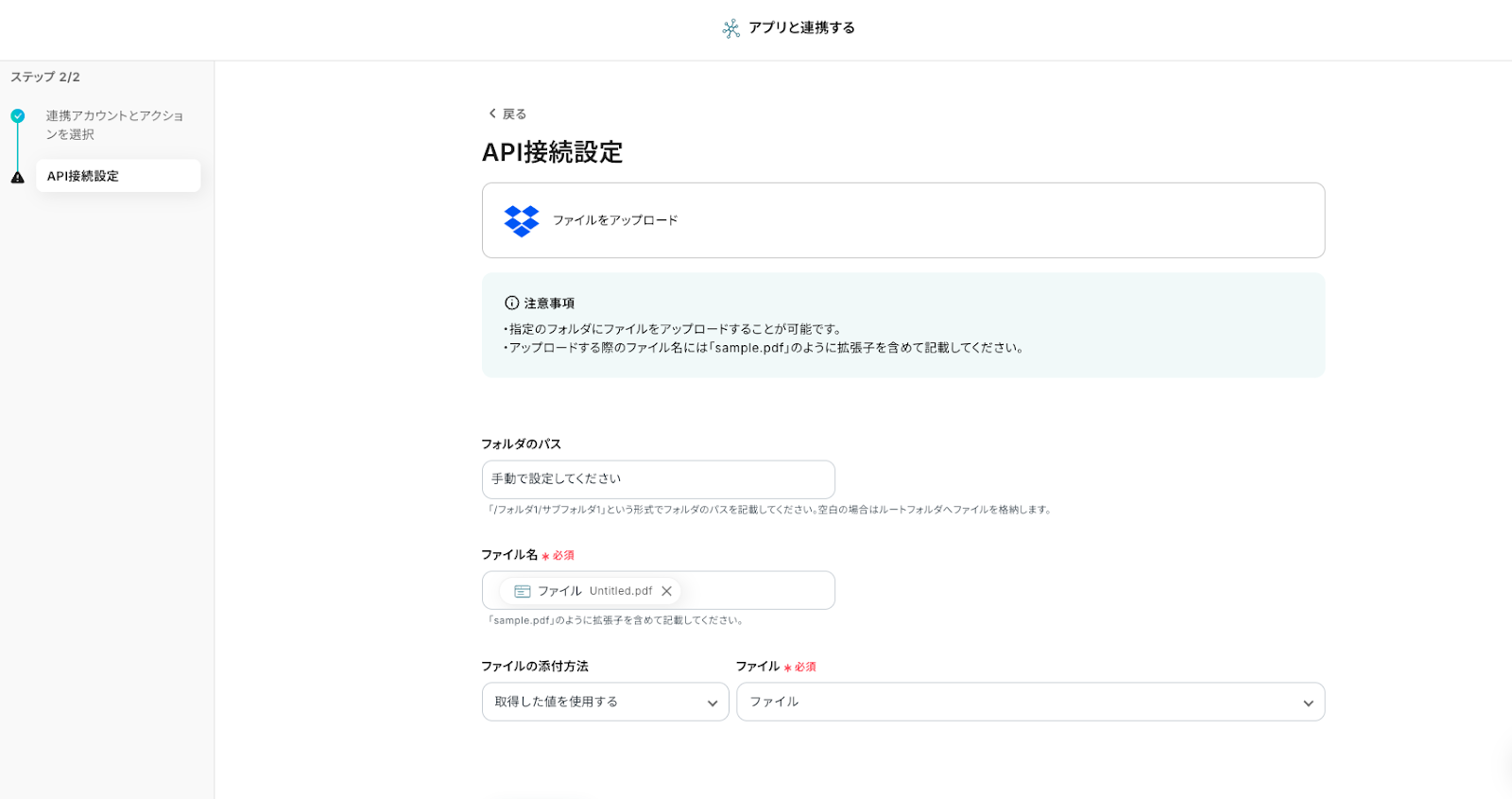Click the warning triangle step icon
The image size is (1512, 799).
click(18, 177)
